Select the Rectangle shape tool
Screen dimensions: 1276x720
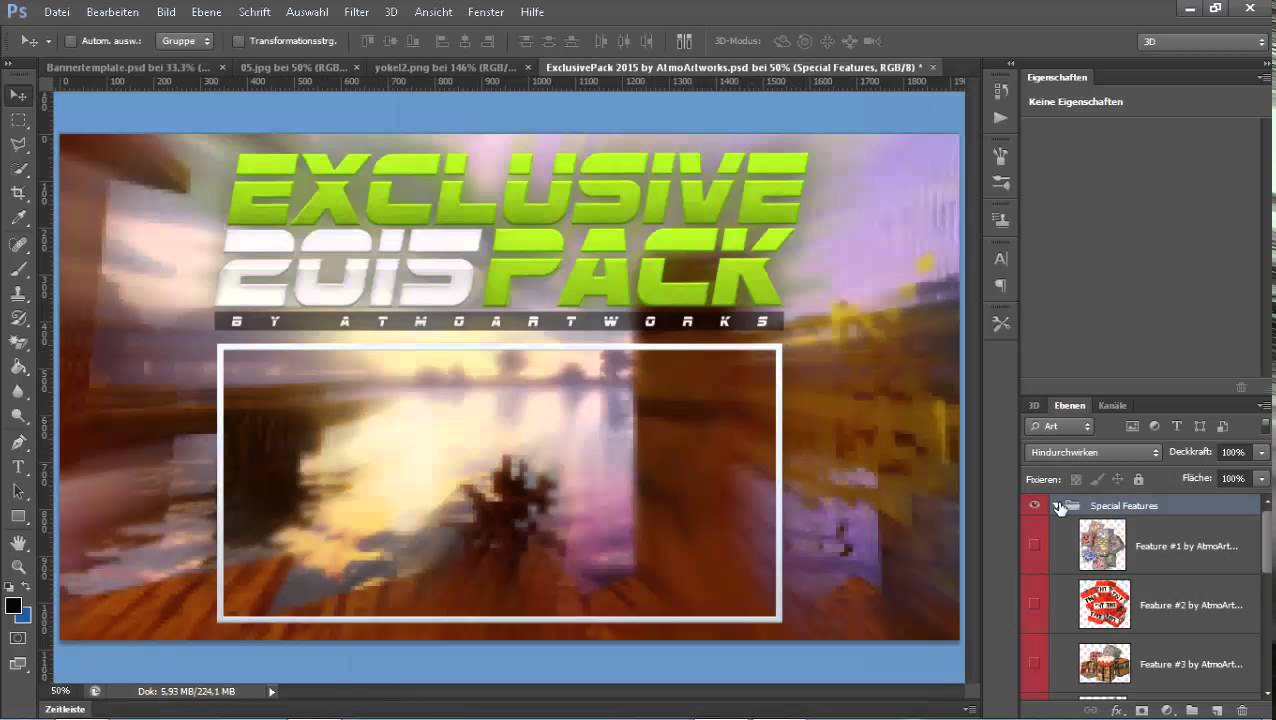19,517
